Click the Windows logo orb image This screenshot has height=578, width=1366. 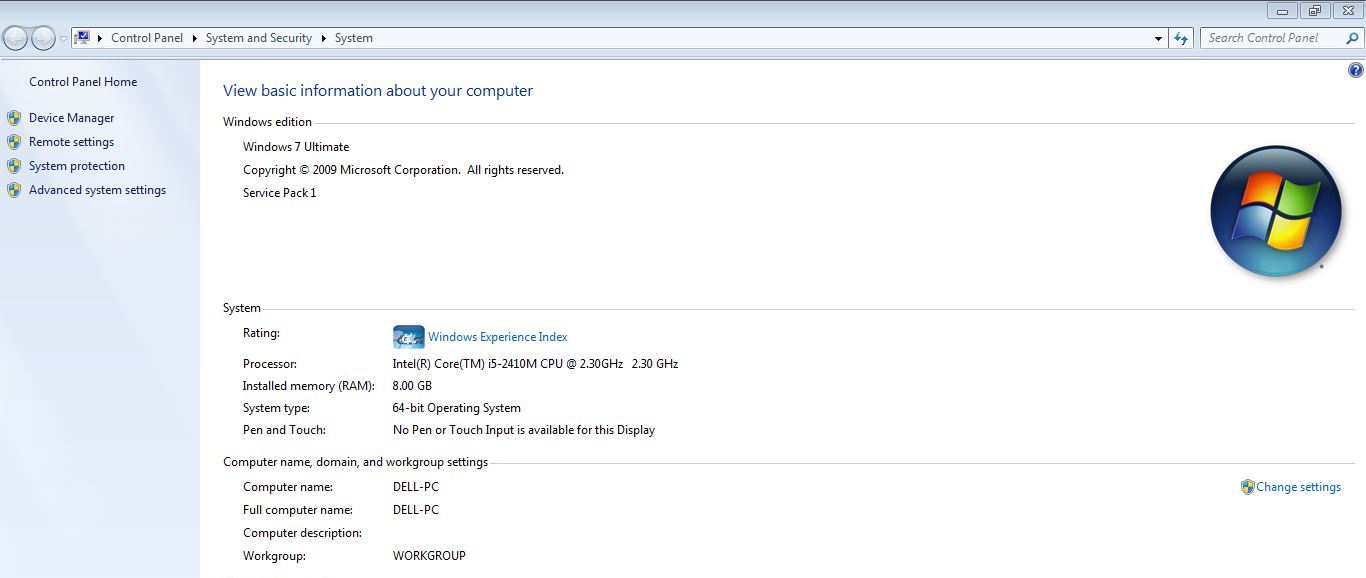[1275, 211]
